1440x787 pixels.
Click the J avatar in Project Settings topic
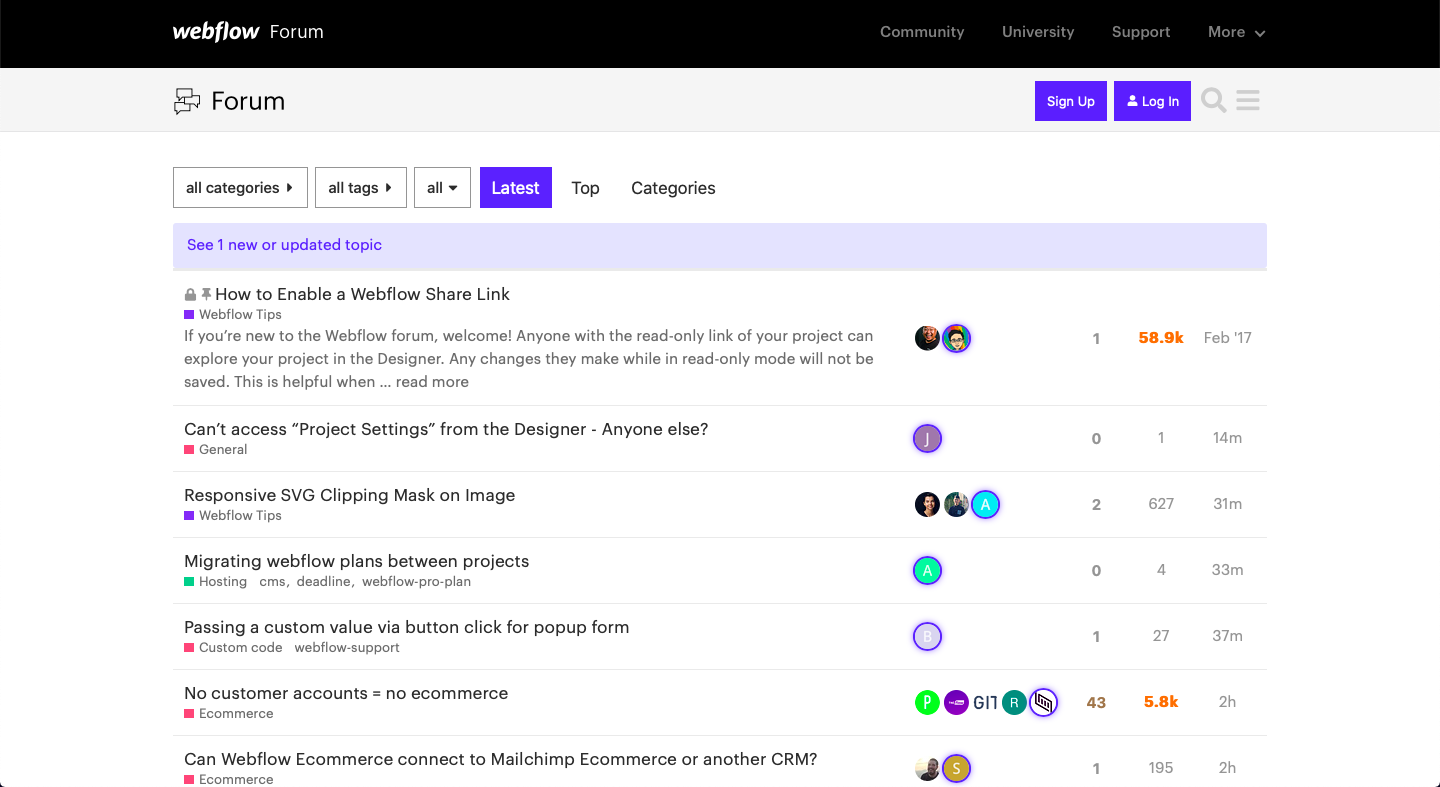[x=928, y=438]
